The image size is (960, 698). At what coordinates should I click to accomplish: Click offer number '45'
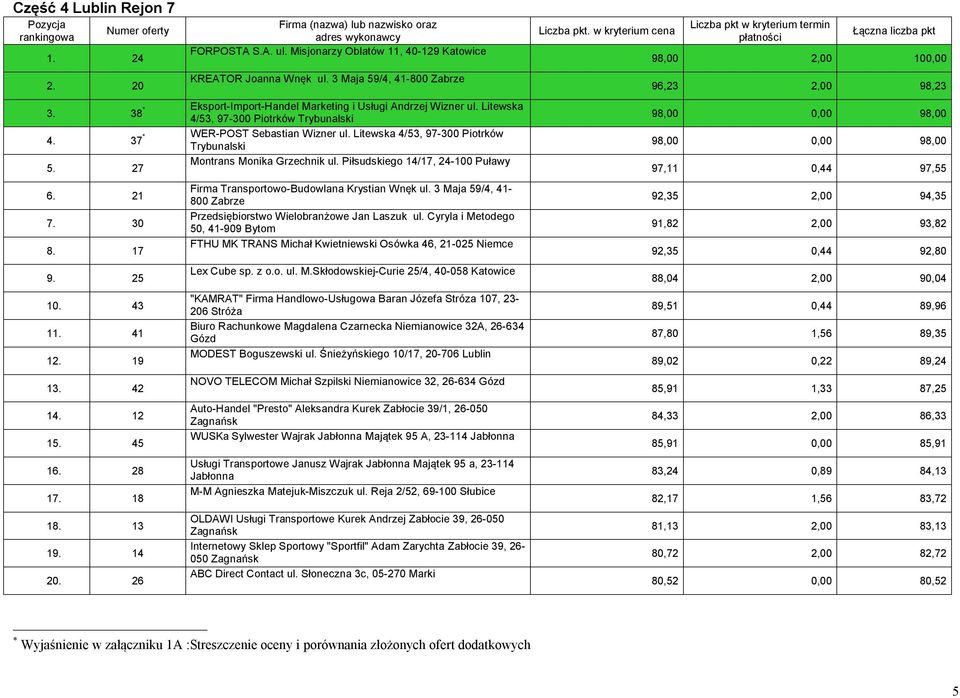138,443
